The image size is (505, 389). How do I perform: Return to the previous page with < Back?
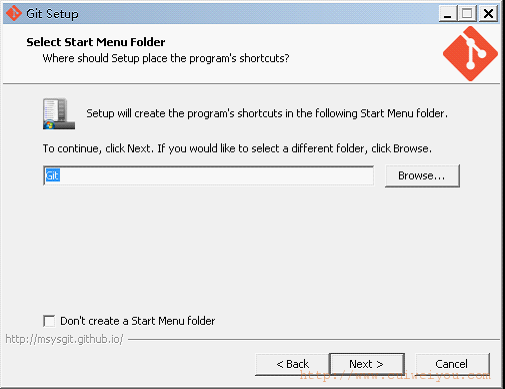(x=292, y=364)
